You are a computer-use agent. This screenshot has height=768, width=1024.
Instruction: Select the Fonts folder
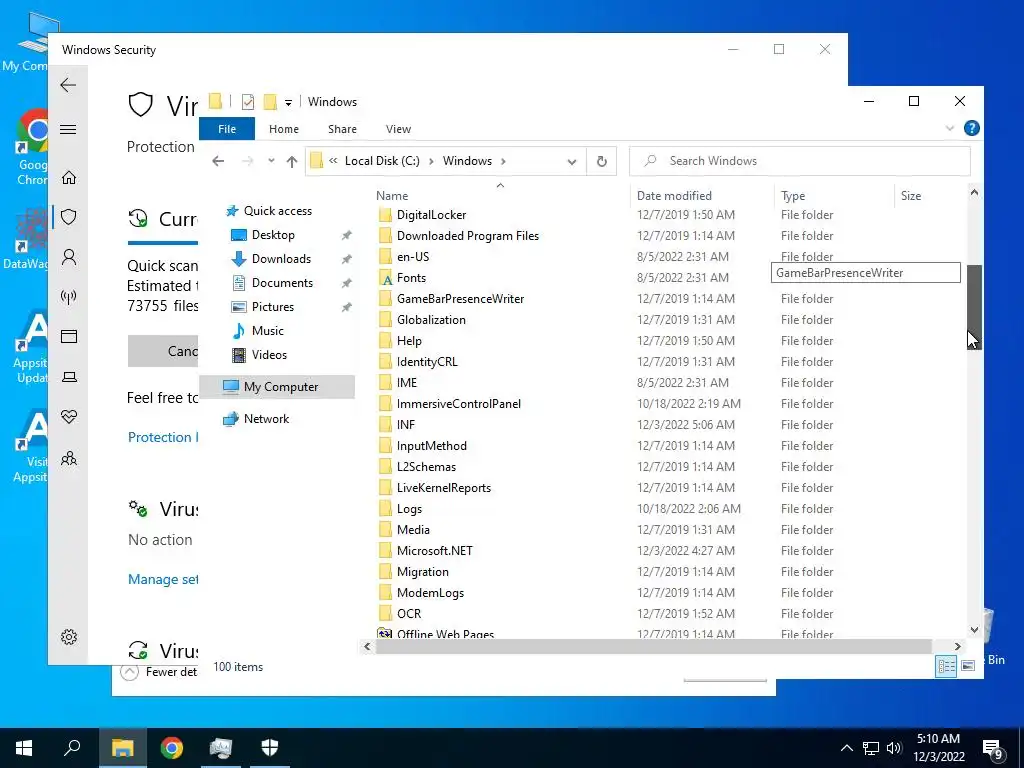[x=411, y=278]
